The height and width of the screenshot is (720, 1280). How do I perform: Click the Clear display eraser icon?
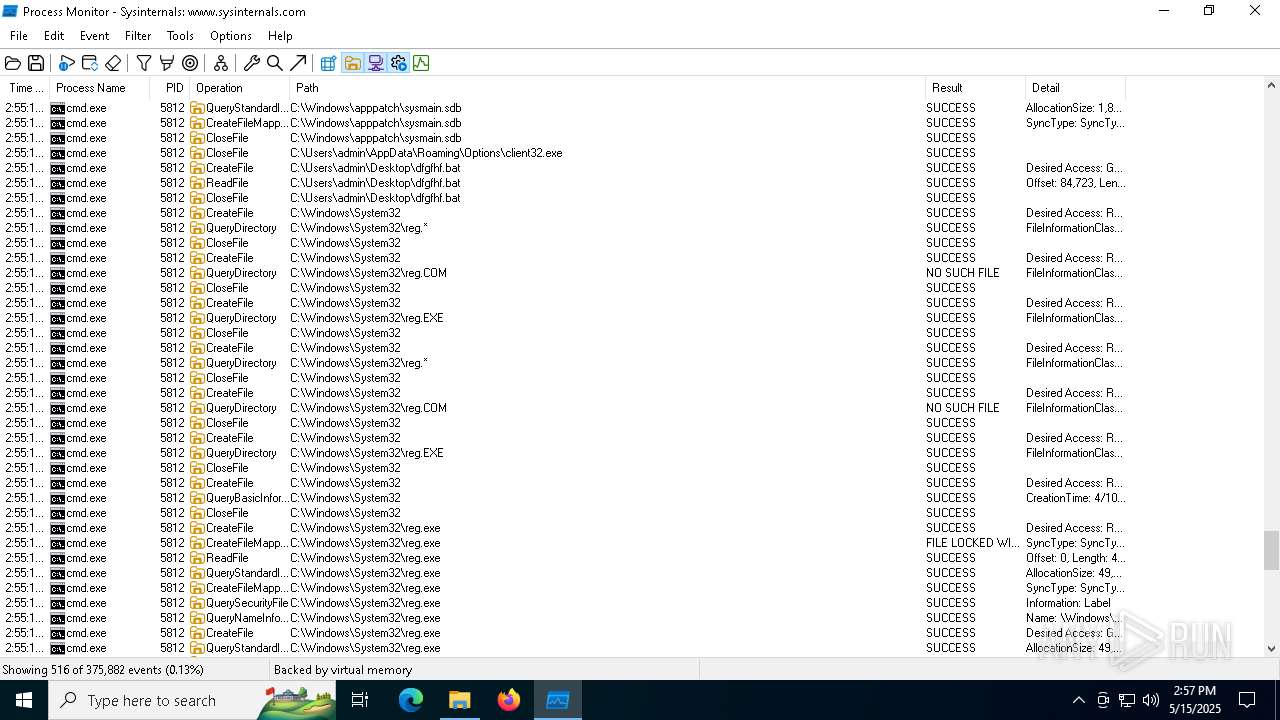pos(113,63)
